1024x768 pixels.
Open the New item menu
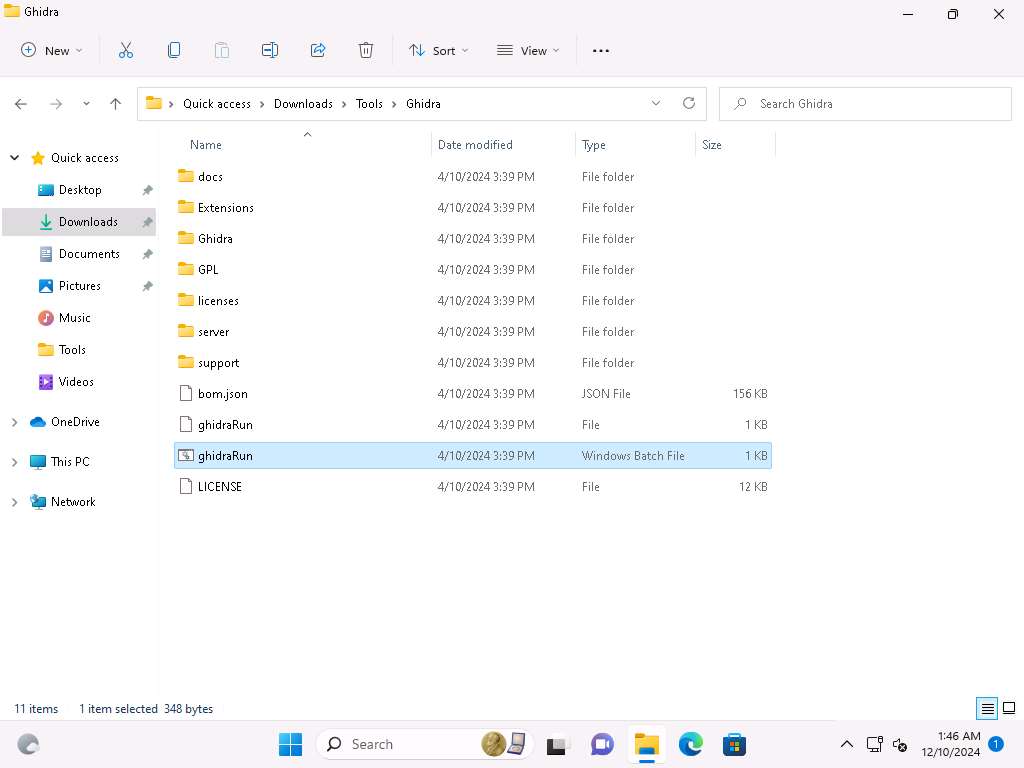(52, 50)
